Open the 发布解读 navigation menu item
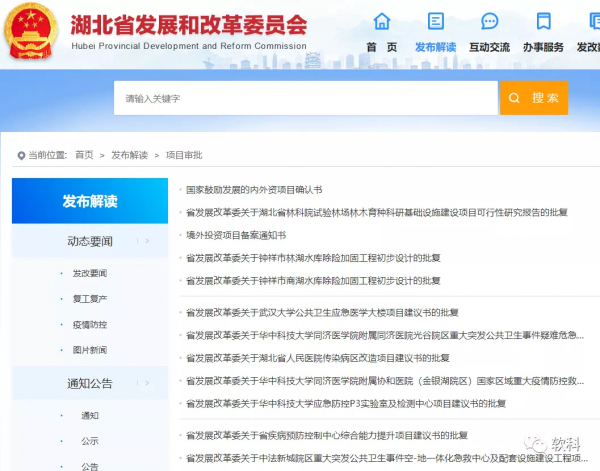The height and width of the screenshot is (471, 600). (x=435, y=47)
